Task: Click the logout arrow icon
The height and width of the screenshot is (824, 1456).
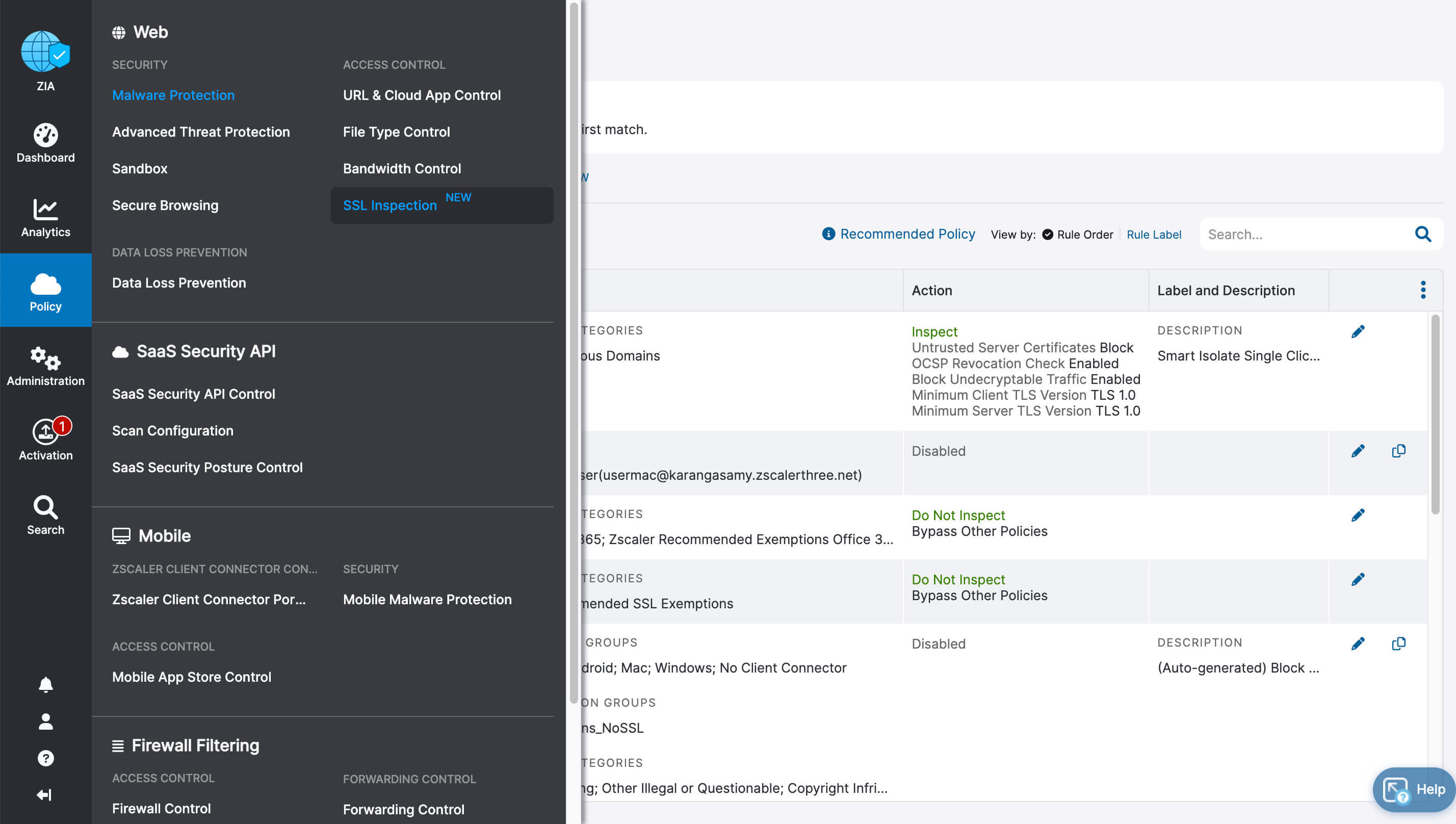Action: 44,795
